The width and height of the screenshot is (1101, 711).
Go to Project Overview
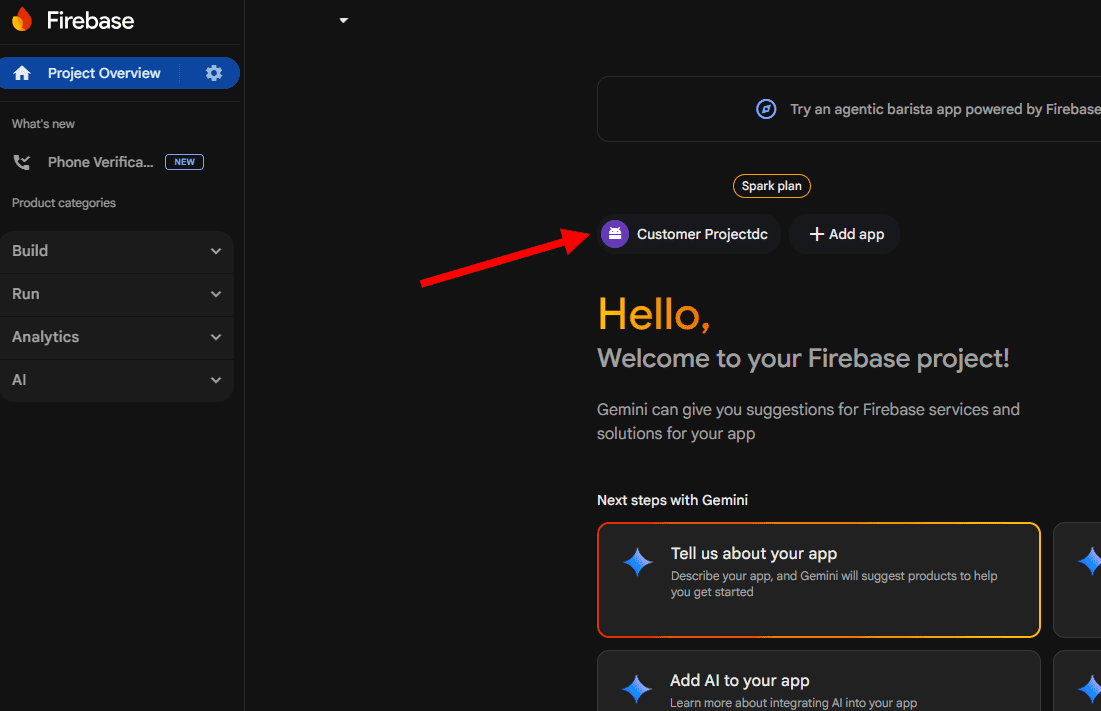[104, 73]
